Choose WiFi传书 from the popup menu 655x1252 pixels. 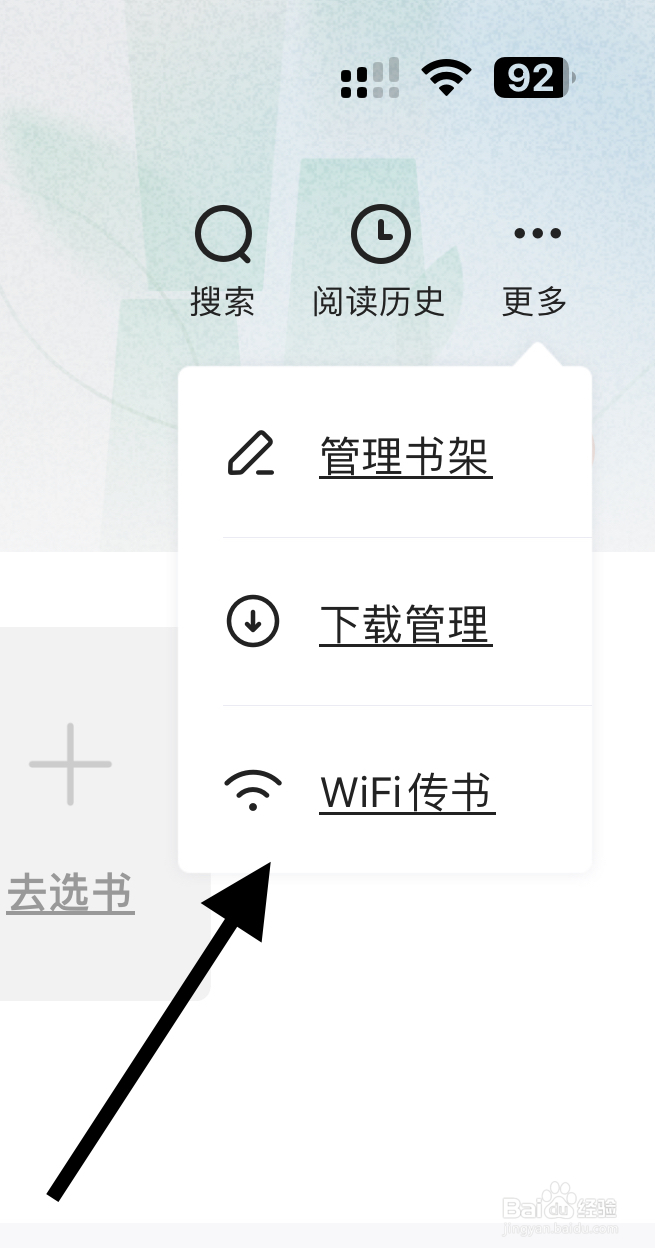pos(407,792)
